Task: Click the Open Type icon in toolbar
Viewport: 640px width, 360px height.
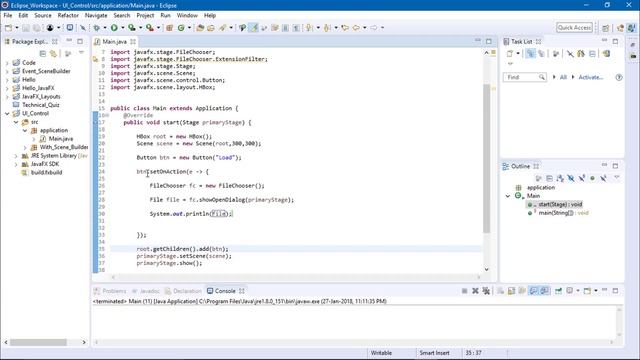Action: pyautogui.click(x=200, y=28)
